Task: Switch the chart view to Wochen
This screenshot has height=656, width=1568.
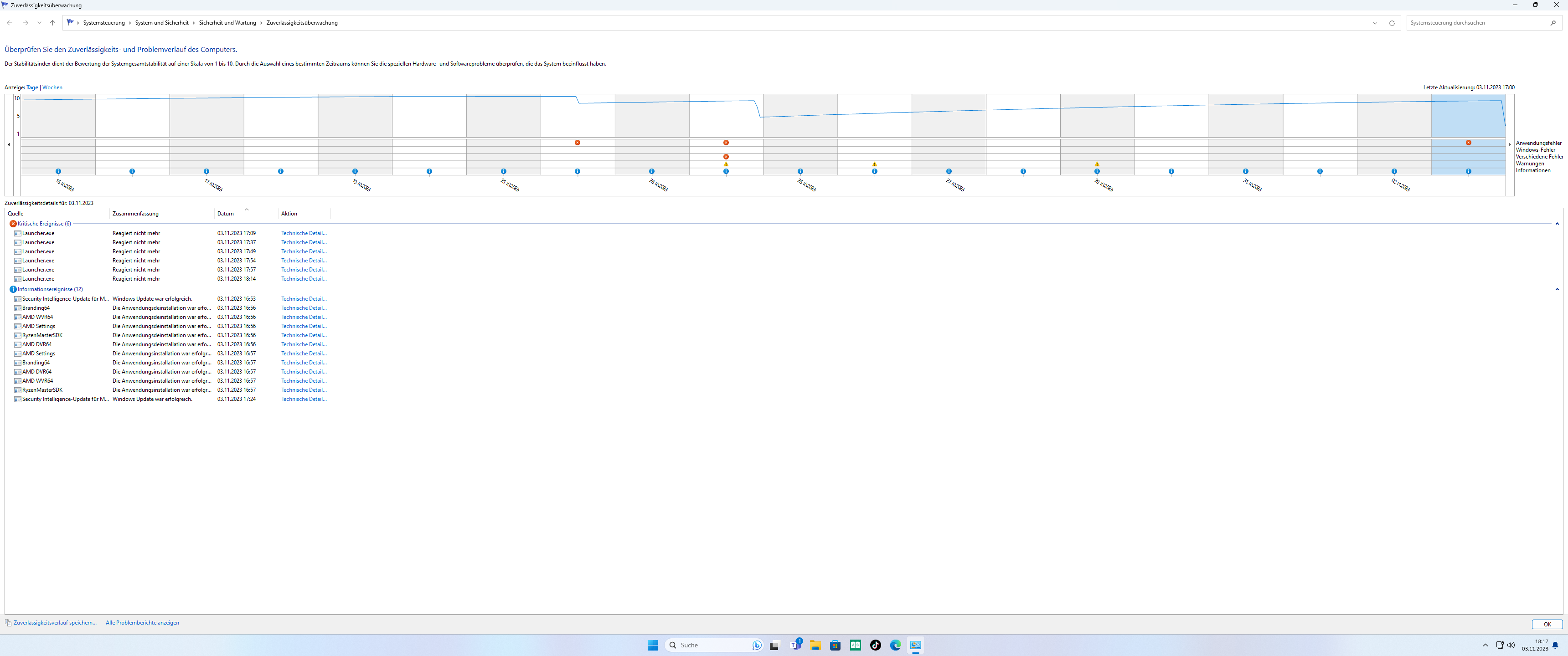Action: 52,87
